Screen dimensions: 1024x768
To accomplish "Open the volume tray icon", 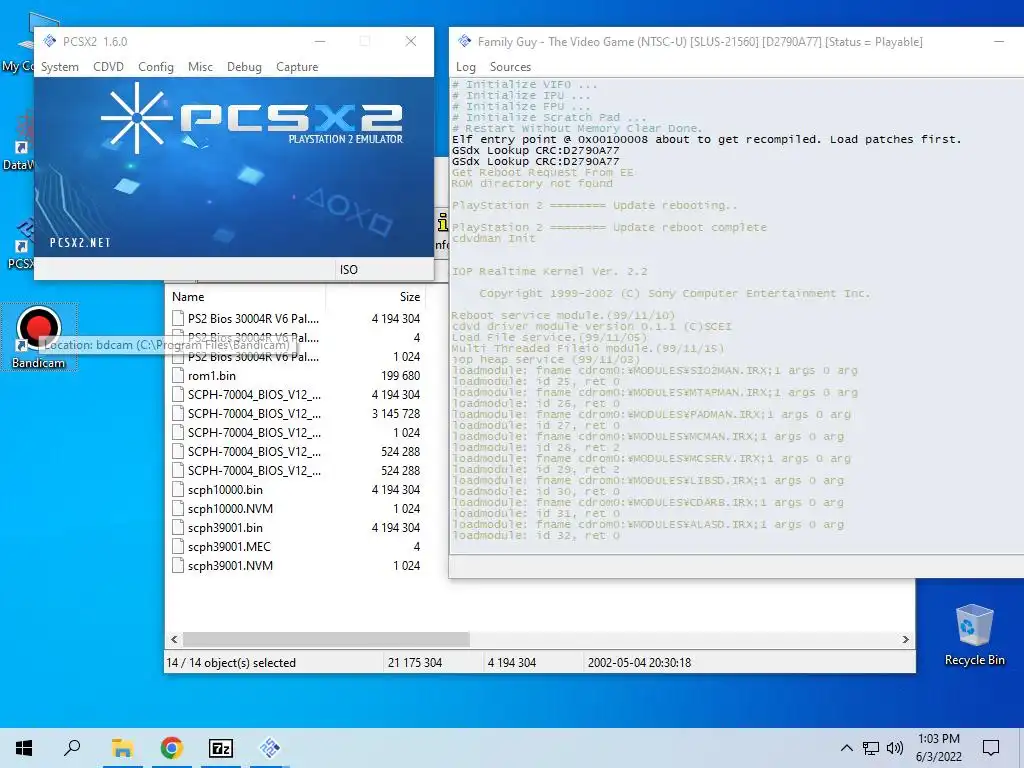I will (895, 748).
